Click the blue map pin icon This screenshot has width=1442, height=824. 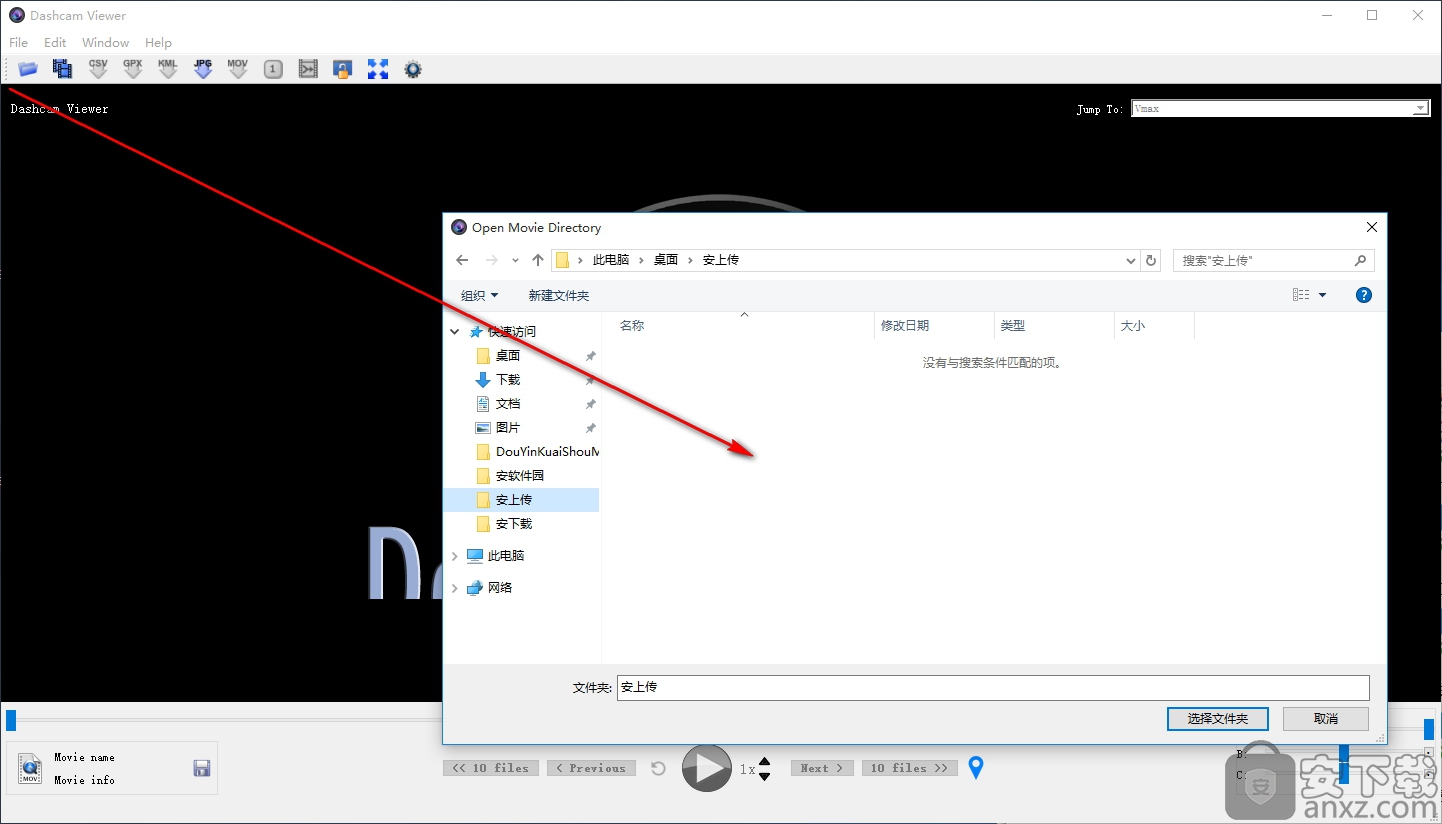click(x=976, y=768)
